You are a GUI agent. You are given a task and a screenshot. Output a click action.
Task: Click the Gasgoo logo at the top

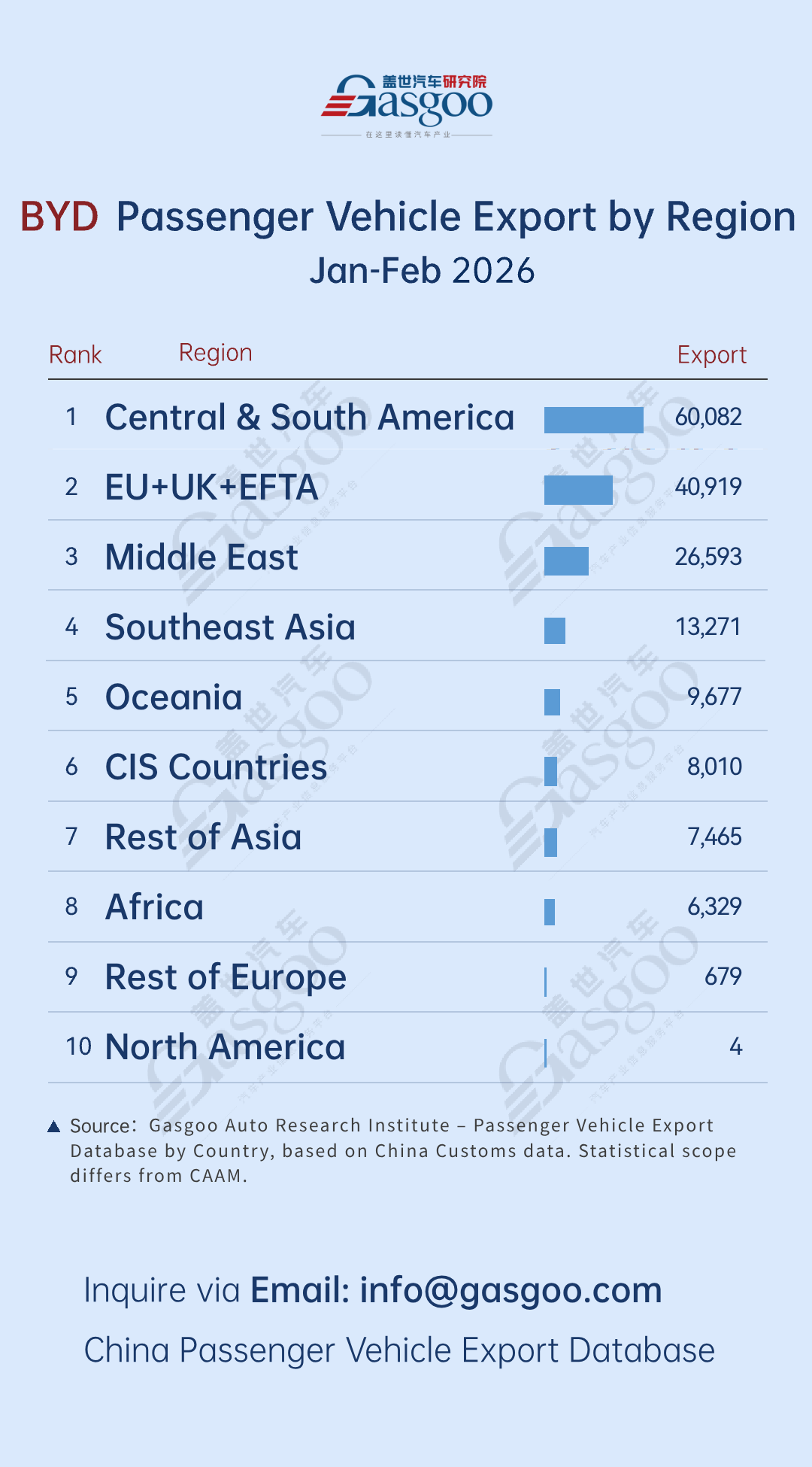(x=407, y=102)
